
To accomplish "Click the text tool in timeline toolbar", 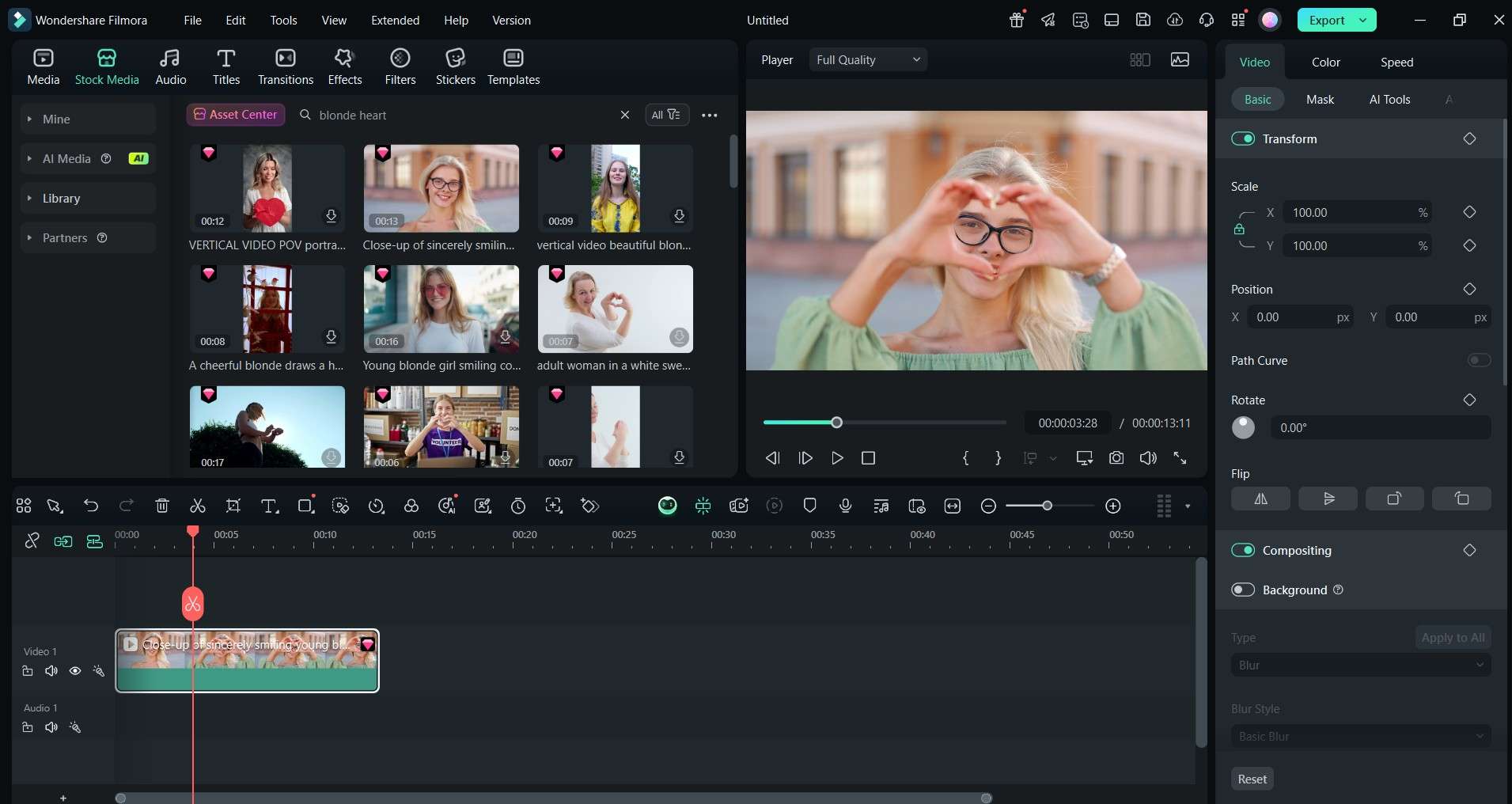I will coord(270,506).
